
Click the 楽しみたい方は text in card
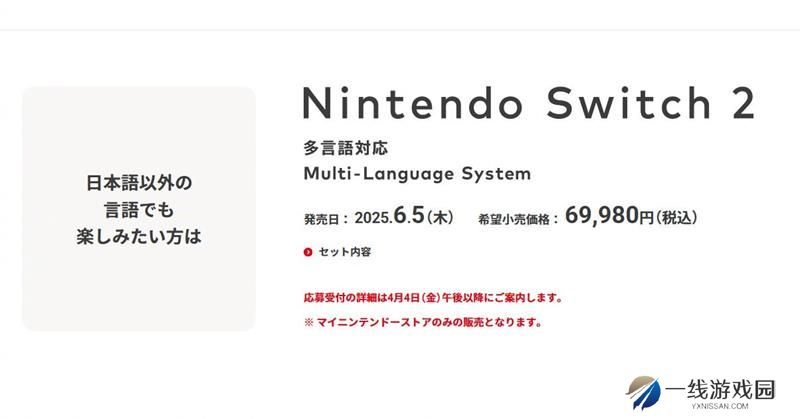coord(139,236)
